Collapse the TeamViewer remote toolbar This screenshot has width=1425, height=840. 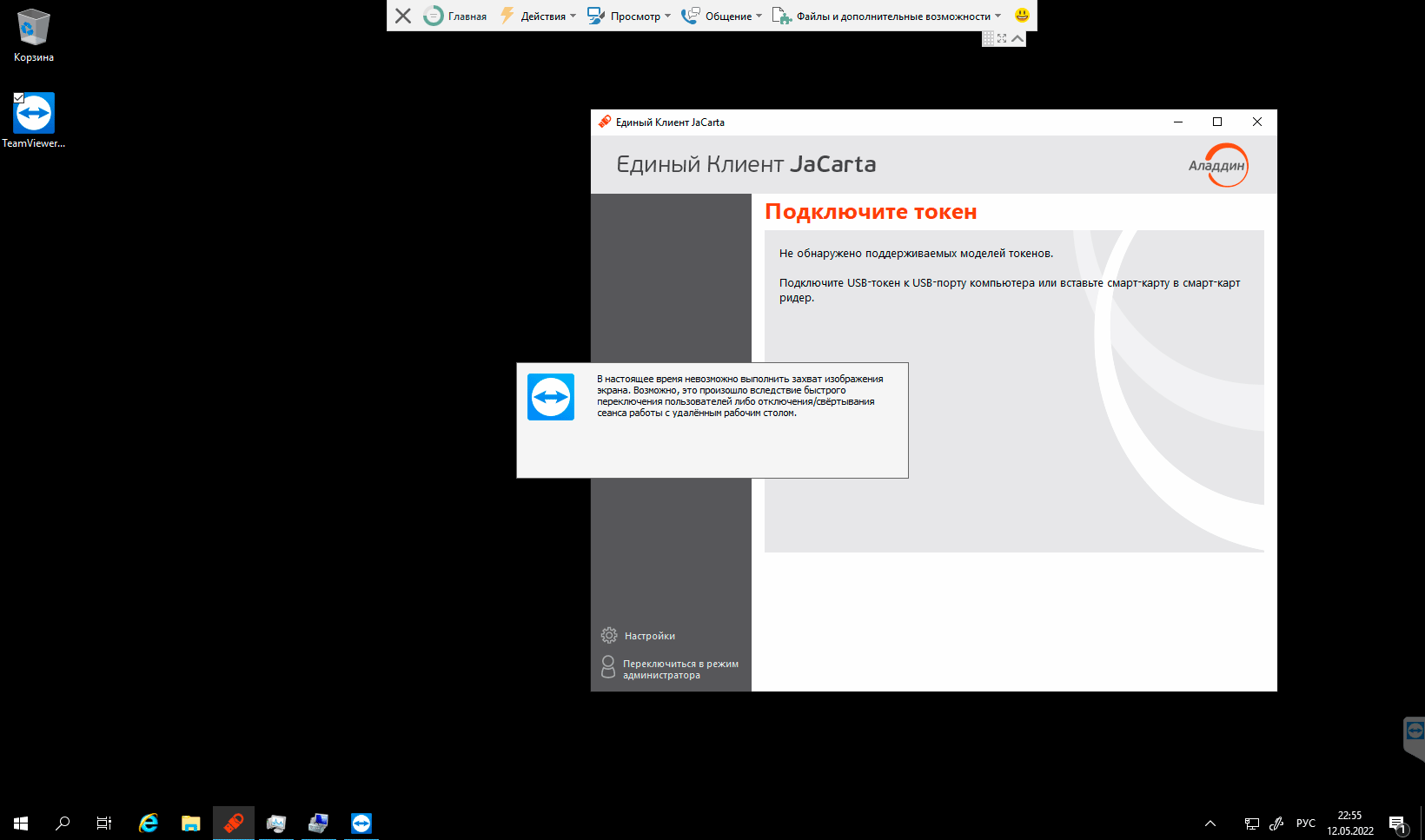[1017, 39]
